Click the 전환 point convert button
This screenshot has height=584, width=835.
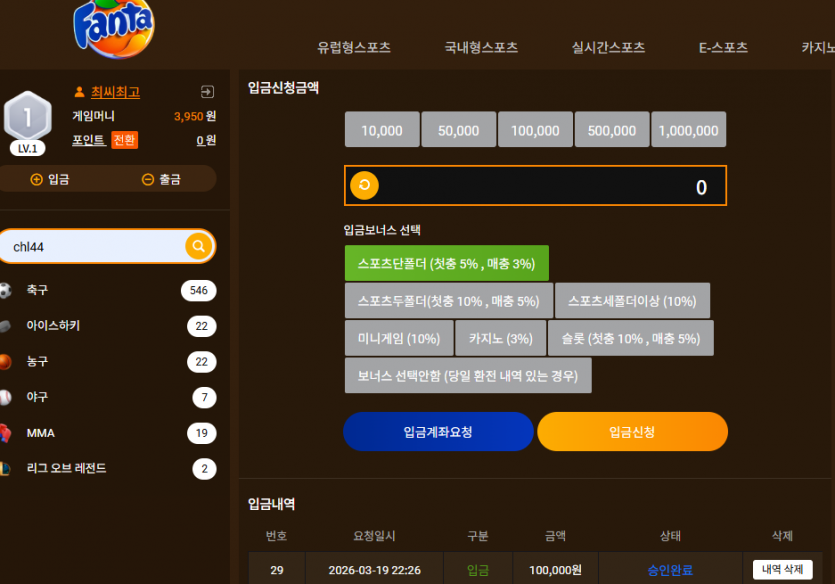click(125, 140)
